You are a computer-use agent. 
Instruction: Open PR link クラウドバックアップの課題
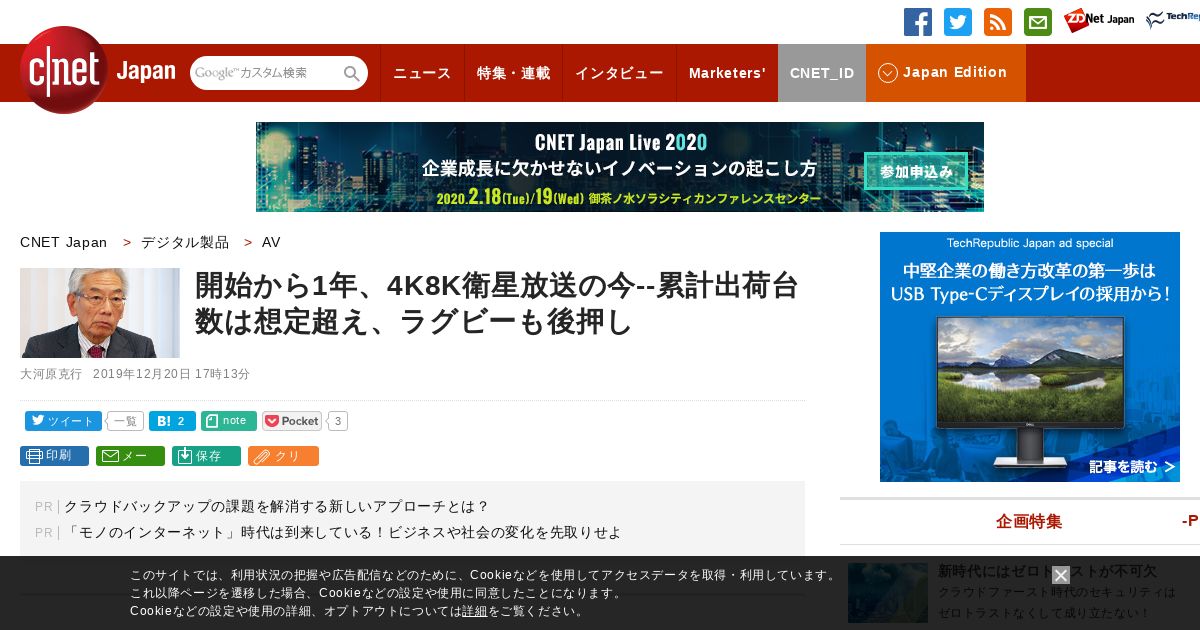(277, 506)
